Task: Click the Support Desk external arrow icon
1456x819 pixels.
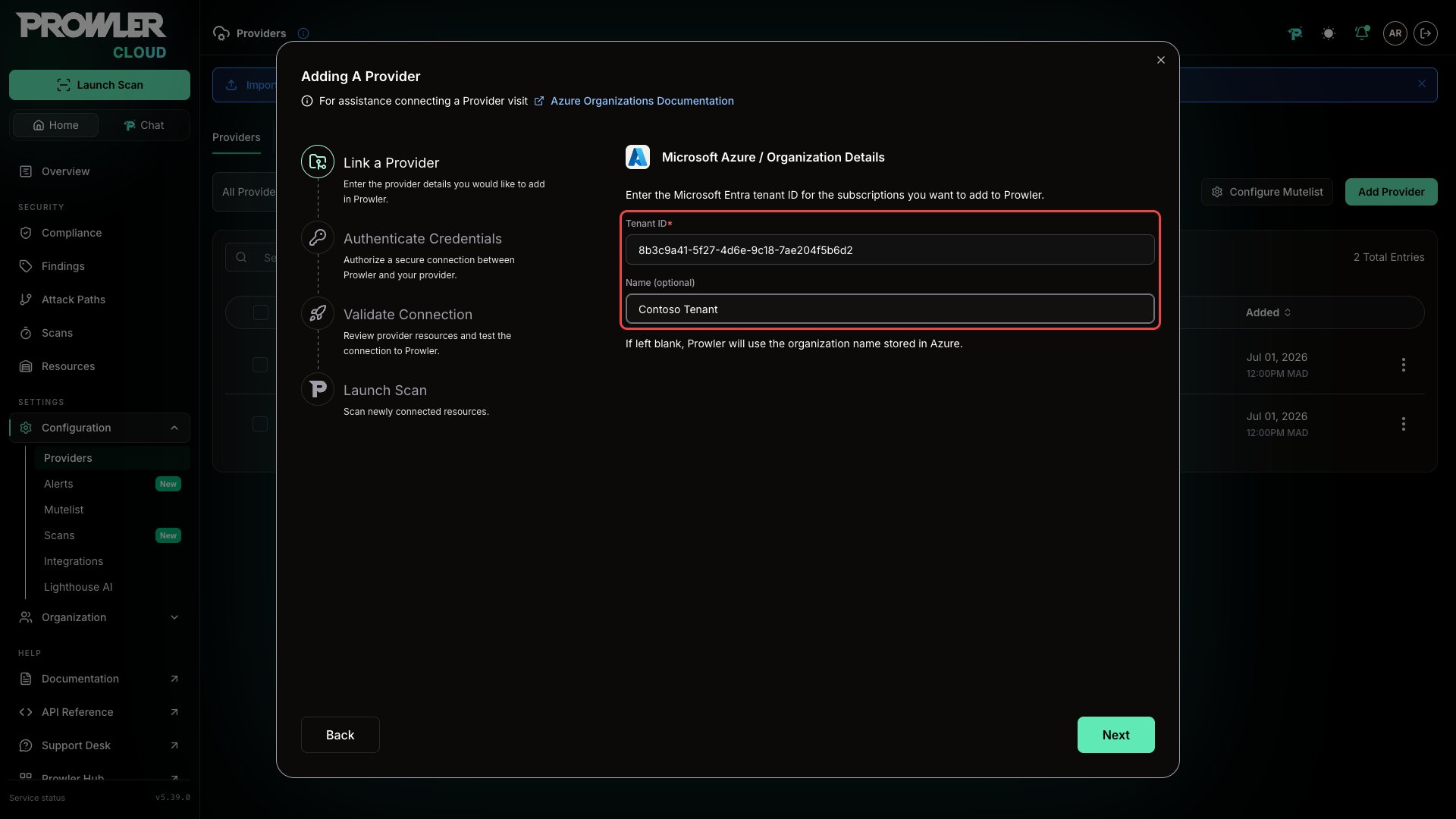Action: [174, 745]
